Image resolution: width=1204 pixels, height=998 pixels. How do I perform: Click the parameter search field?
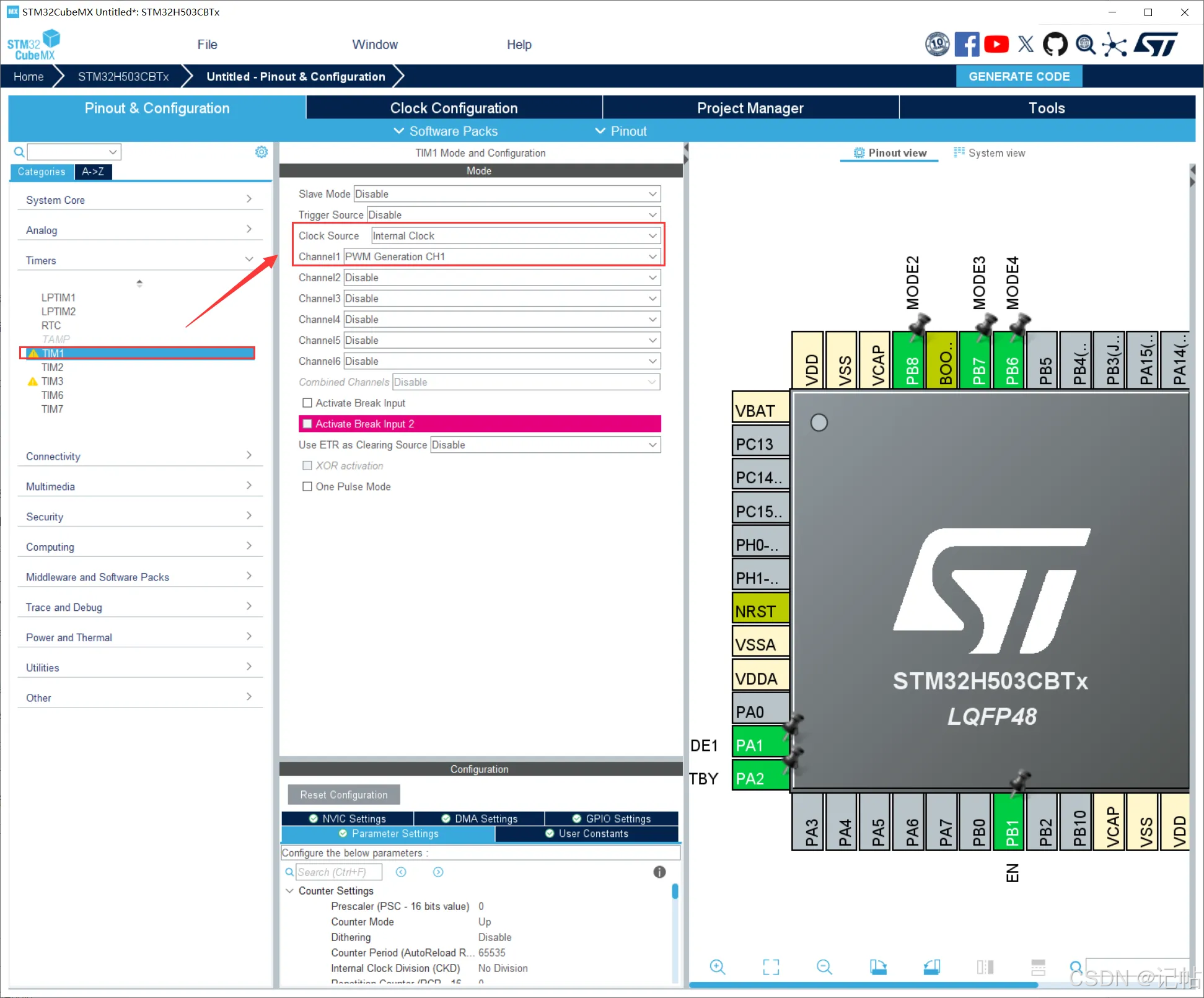[x=339, y=872]
